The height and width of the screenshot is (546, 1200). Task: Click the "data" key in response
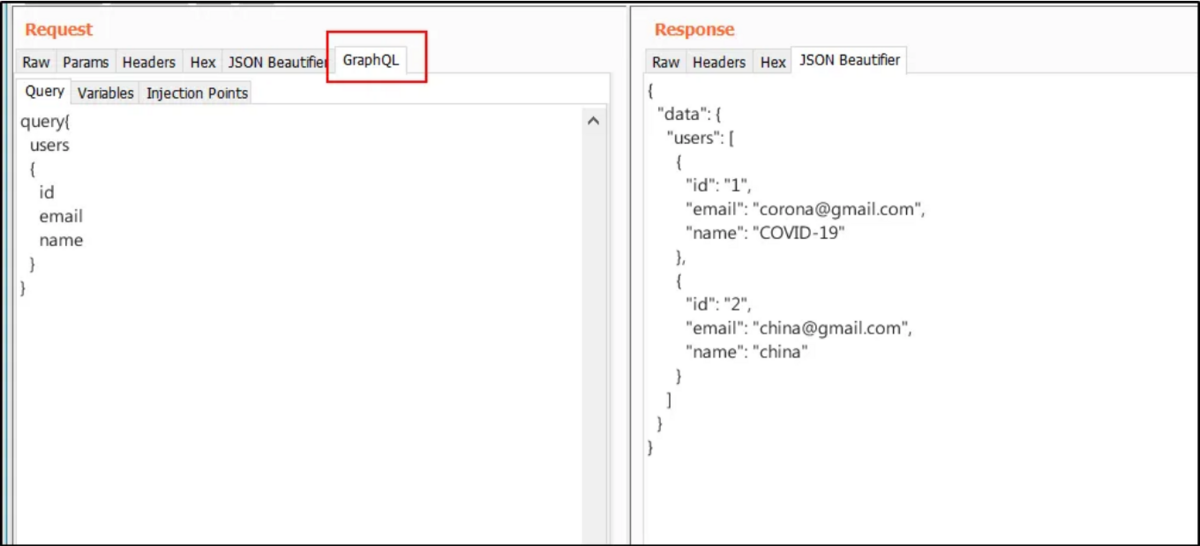tap(681, 114)
